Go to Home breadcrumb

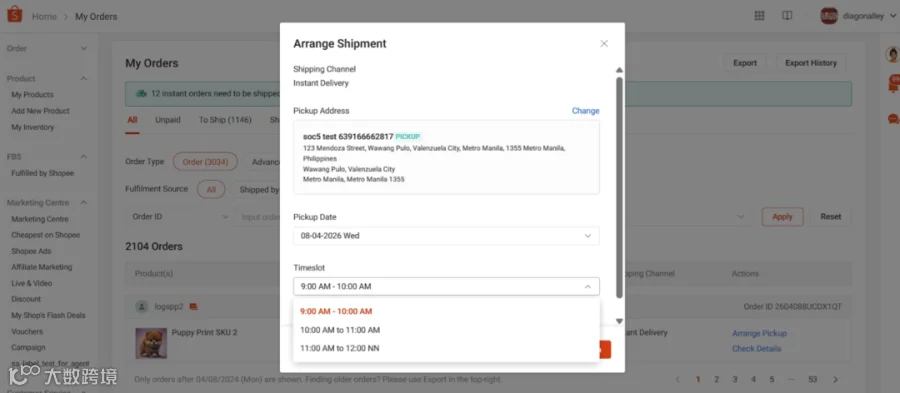point(44,17)
